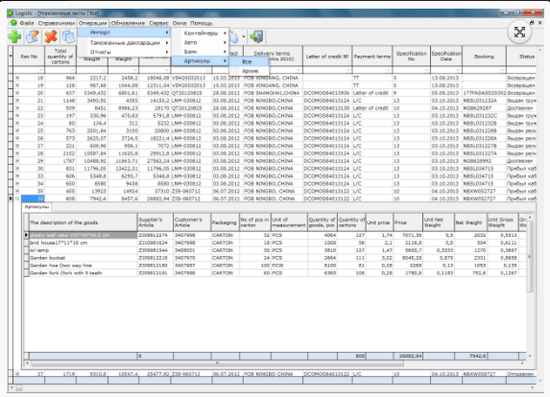Click the Packaging column header
This screenshot has height=397, width=550.
click(x=225, y=222)
